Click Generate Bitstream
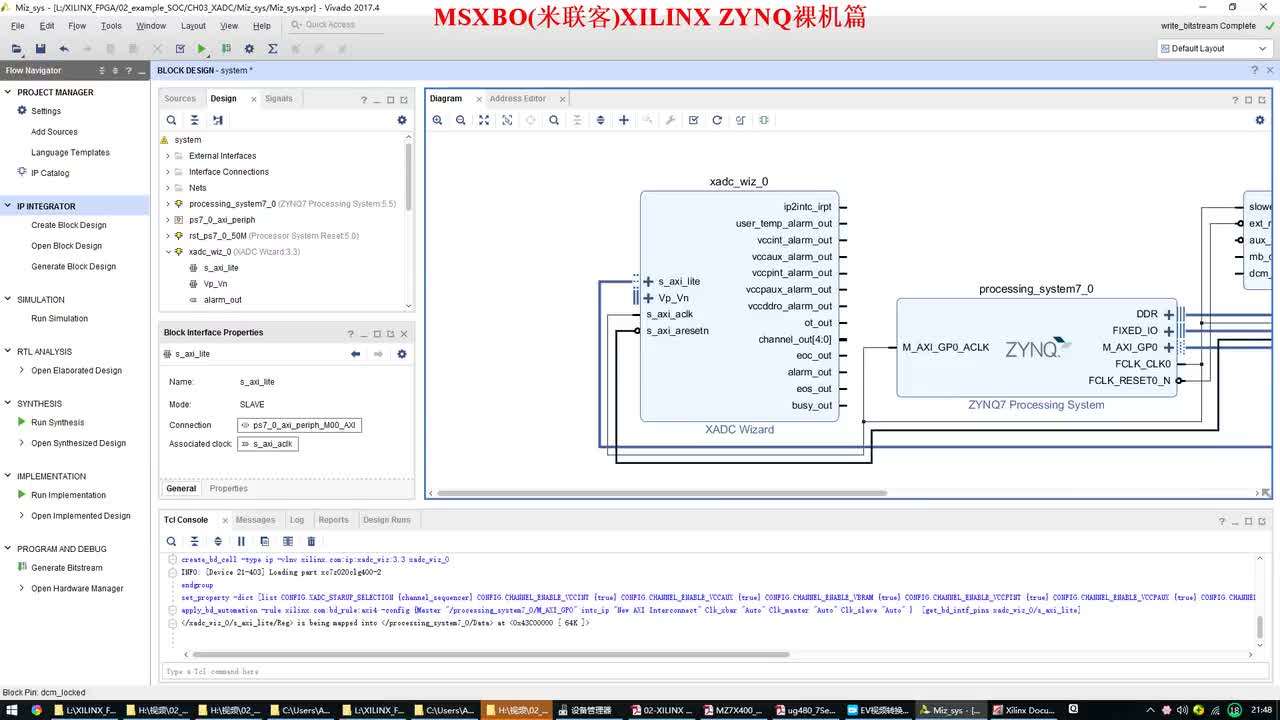 tap(66, 568)
